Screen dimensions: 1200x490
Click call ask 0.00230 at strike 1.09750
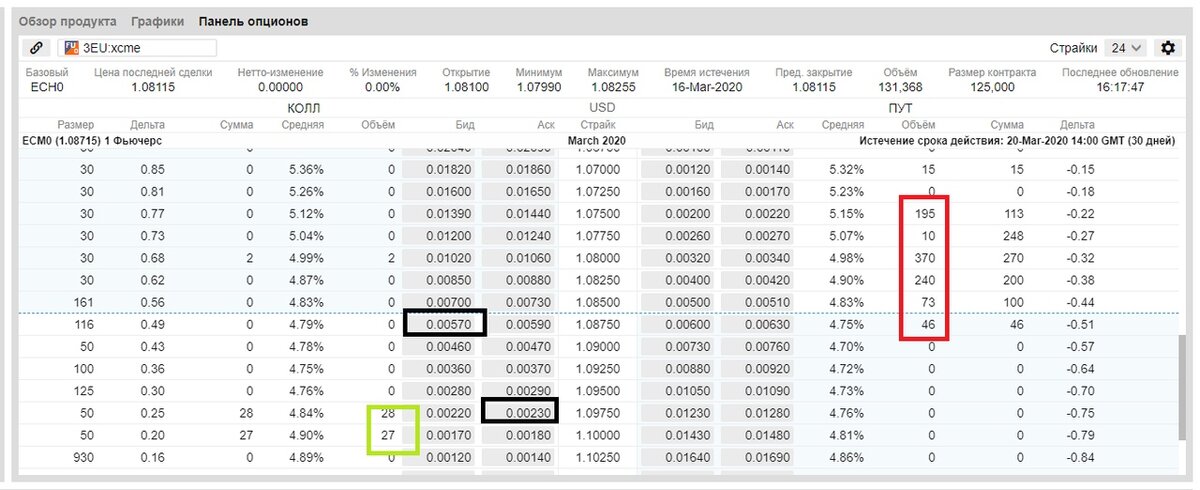tap(520, 410)
